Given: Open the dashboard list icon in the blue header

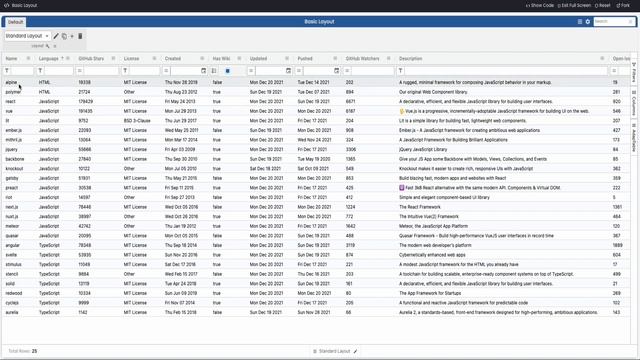Looking at the screenshot, I should [x=580, y=22].
